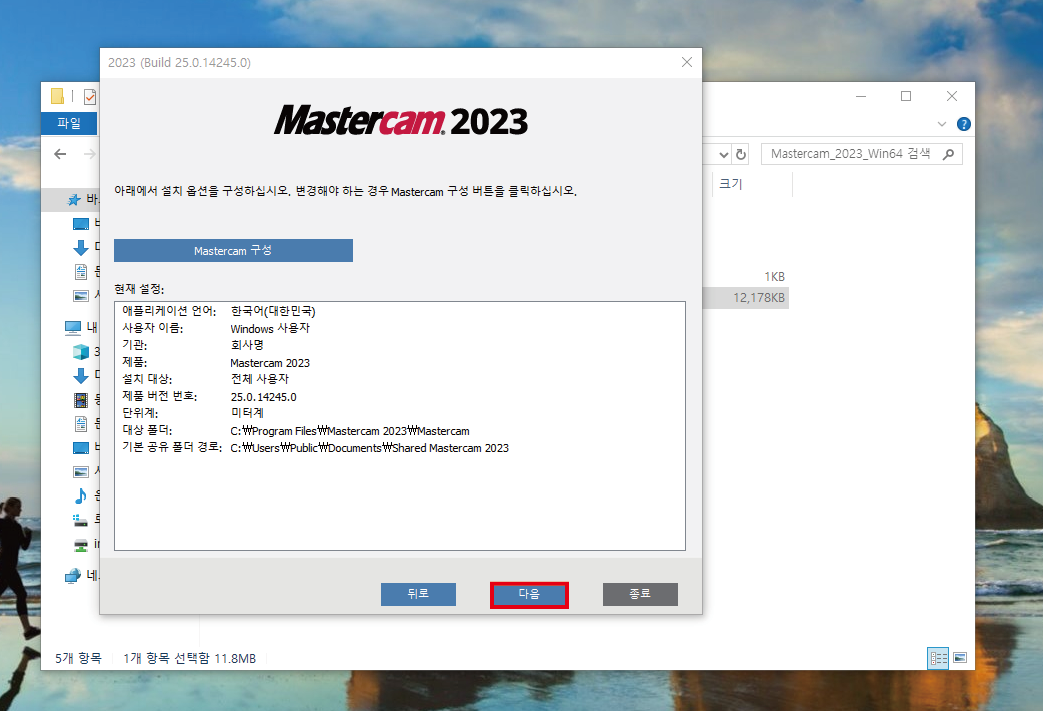Open the green network drive icon in sidebar

click(x=80, y=545)
